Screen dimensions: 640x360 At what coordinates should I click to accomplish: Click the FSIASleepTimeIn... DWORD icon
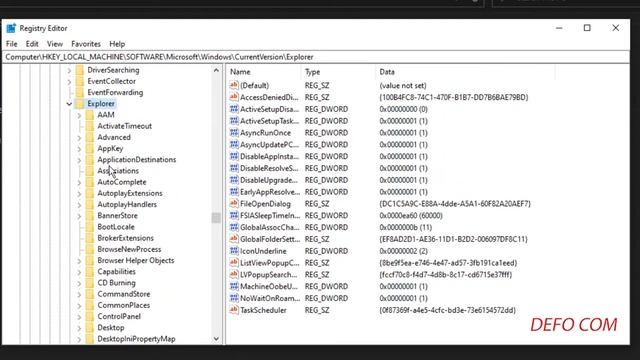[234, 215]
